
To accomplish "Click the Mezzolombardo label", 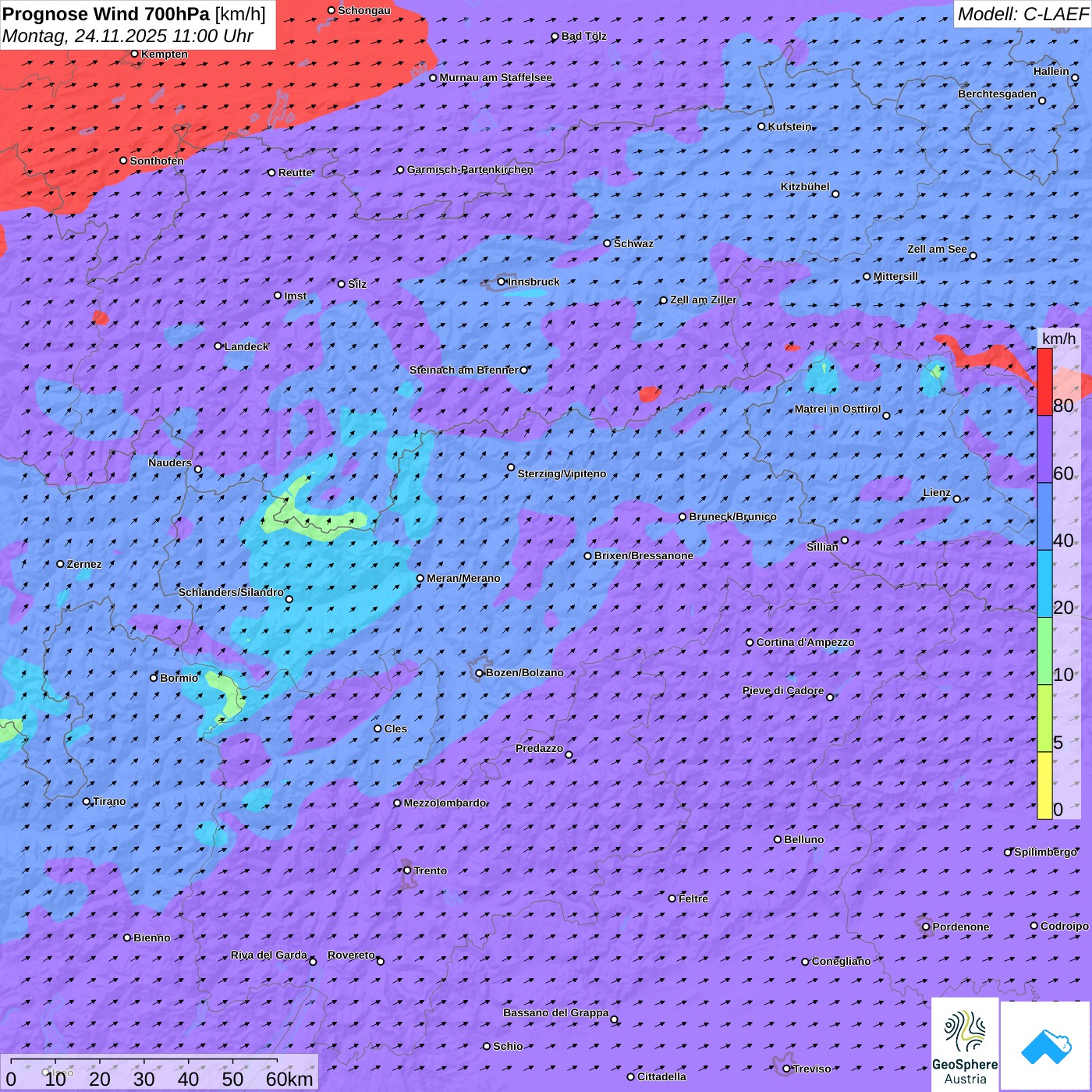I will point(445,803).
